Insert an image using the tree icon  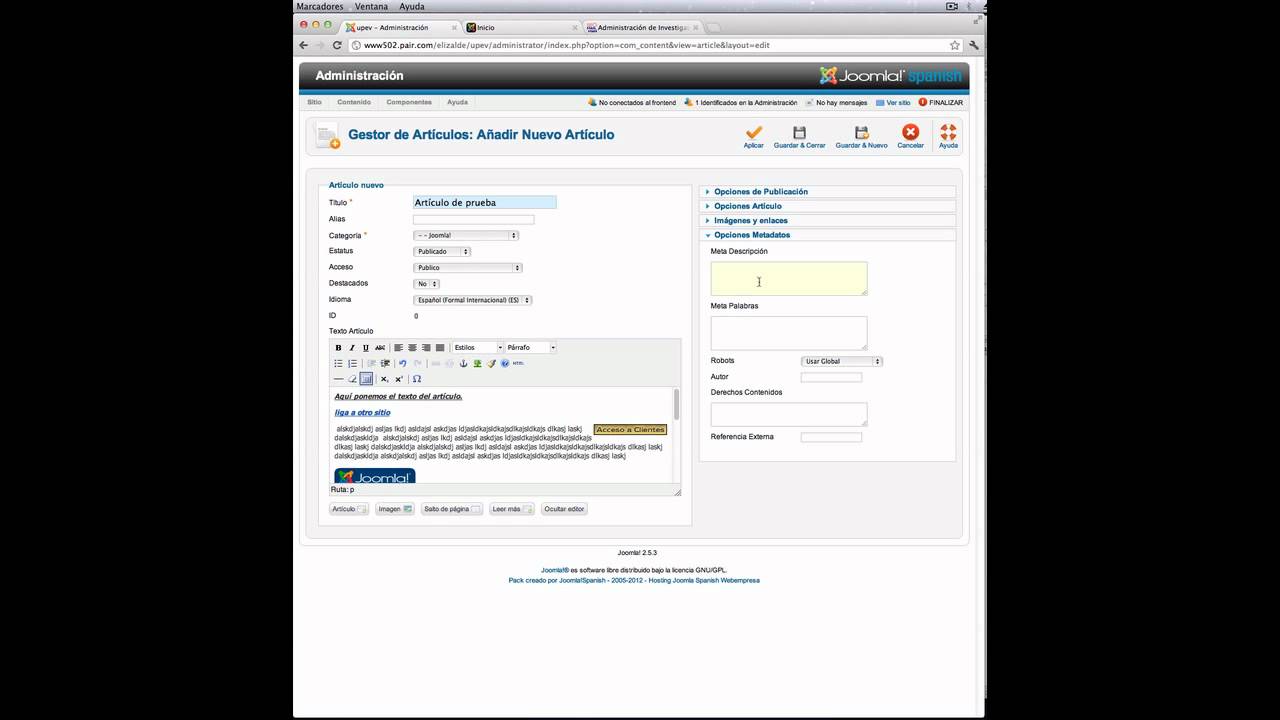tap(477, 364)
